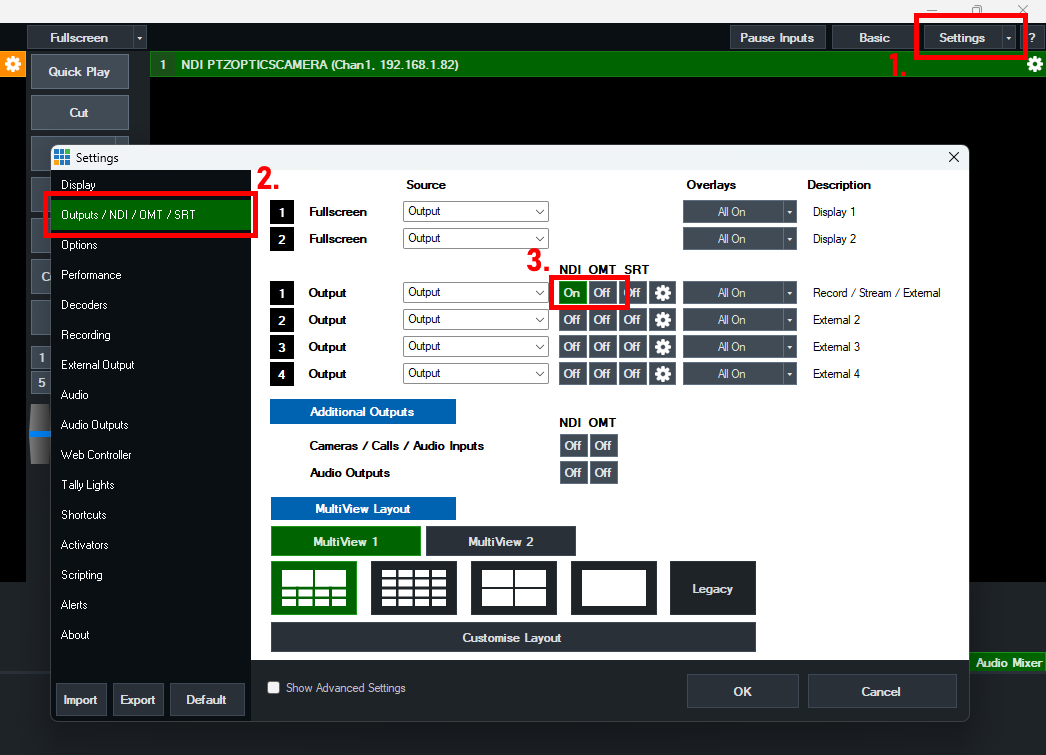Select the single-window MultiView layout
This screenshot has height=755, width=1046.
click(x=613, y=587)
